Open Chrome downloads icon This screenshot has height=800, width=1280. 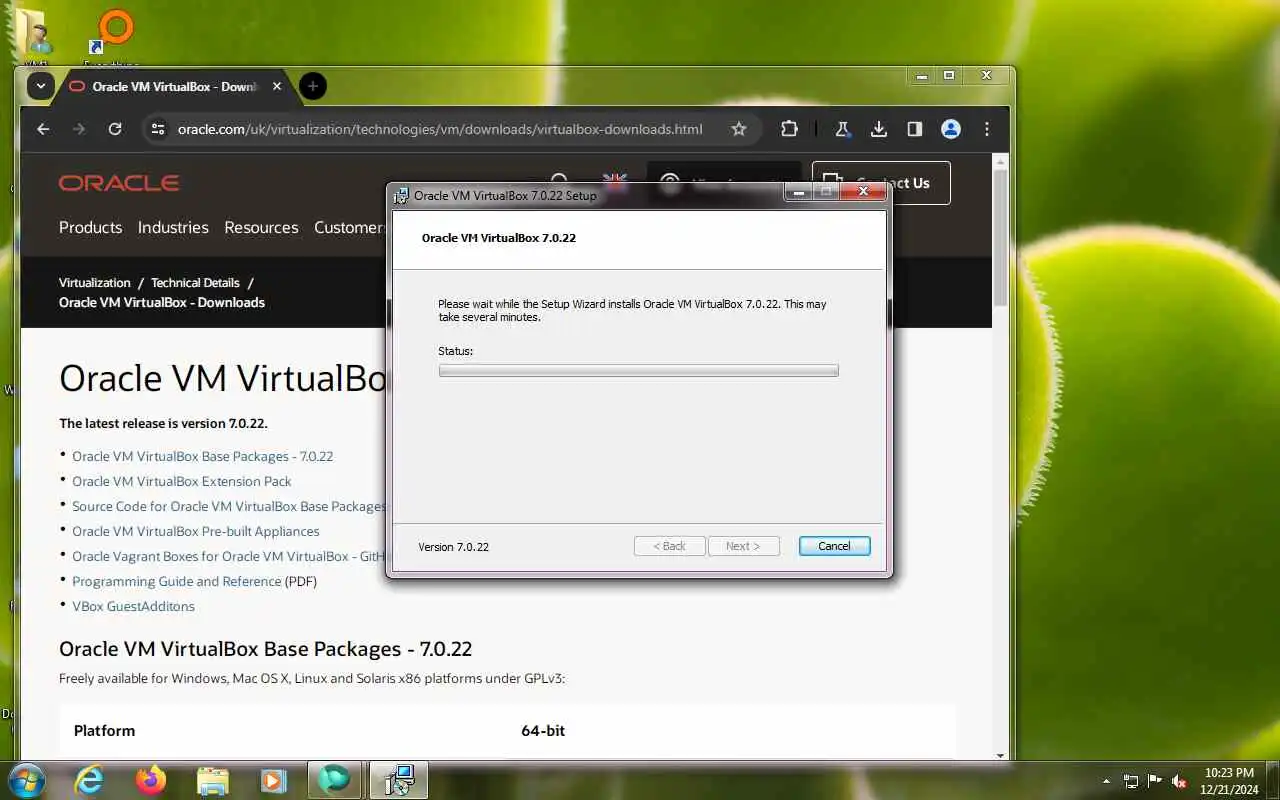(878, 129)
